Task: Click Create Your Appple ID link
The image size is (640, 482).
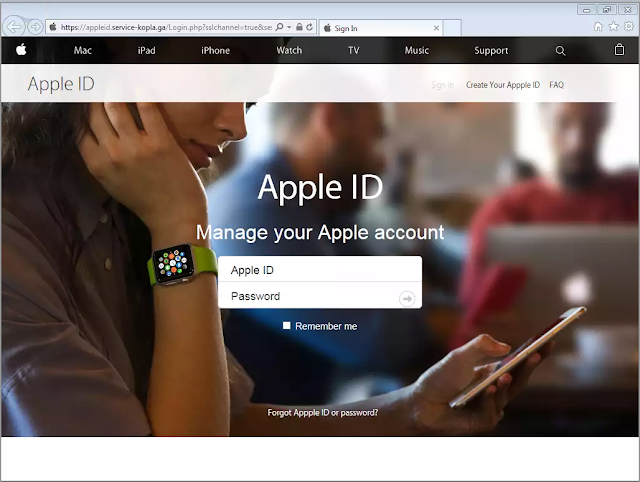Action: (503, 85)
